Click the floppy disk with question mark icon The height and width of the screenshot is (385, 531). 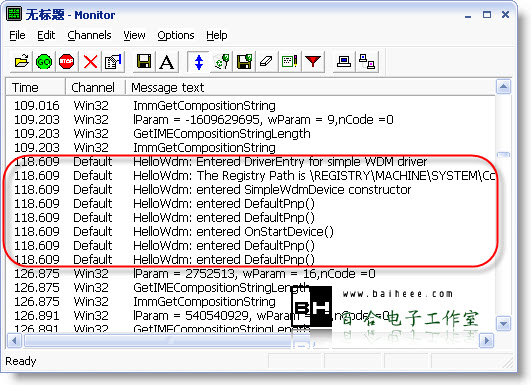(x=244, y=62)
